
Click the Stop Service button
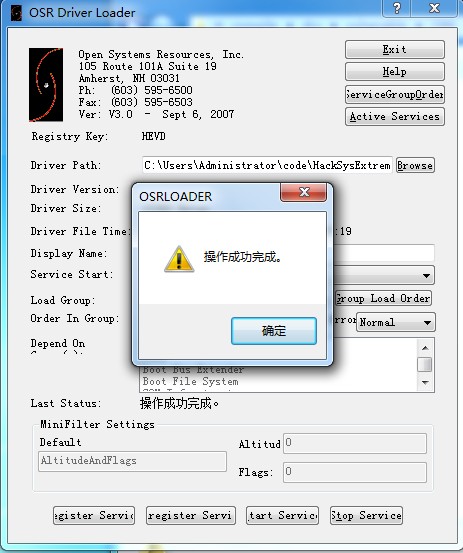[366, 516]
